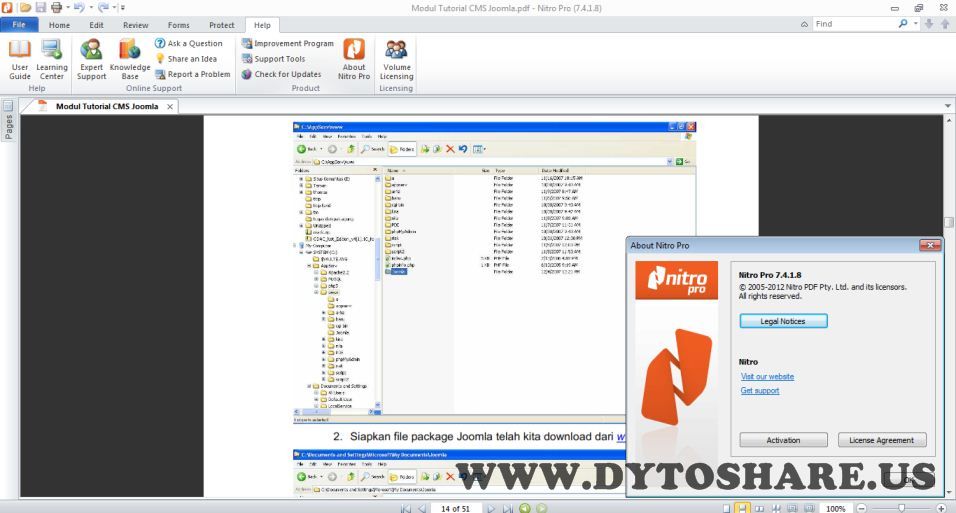Click Get support link
956x513 pixels.
coord(760,390)
